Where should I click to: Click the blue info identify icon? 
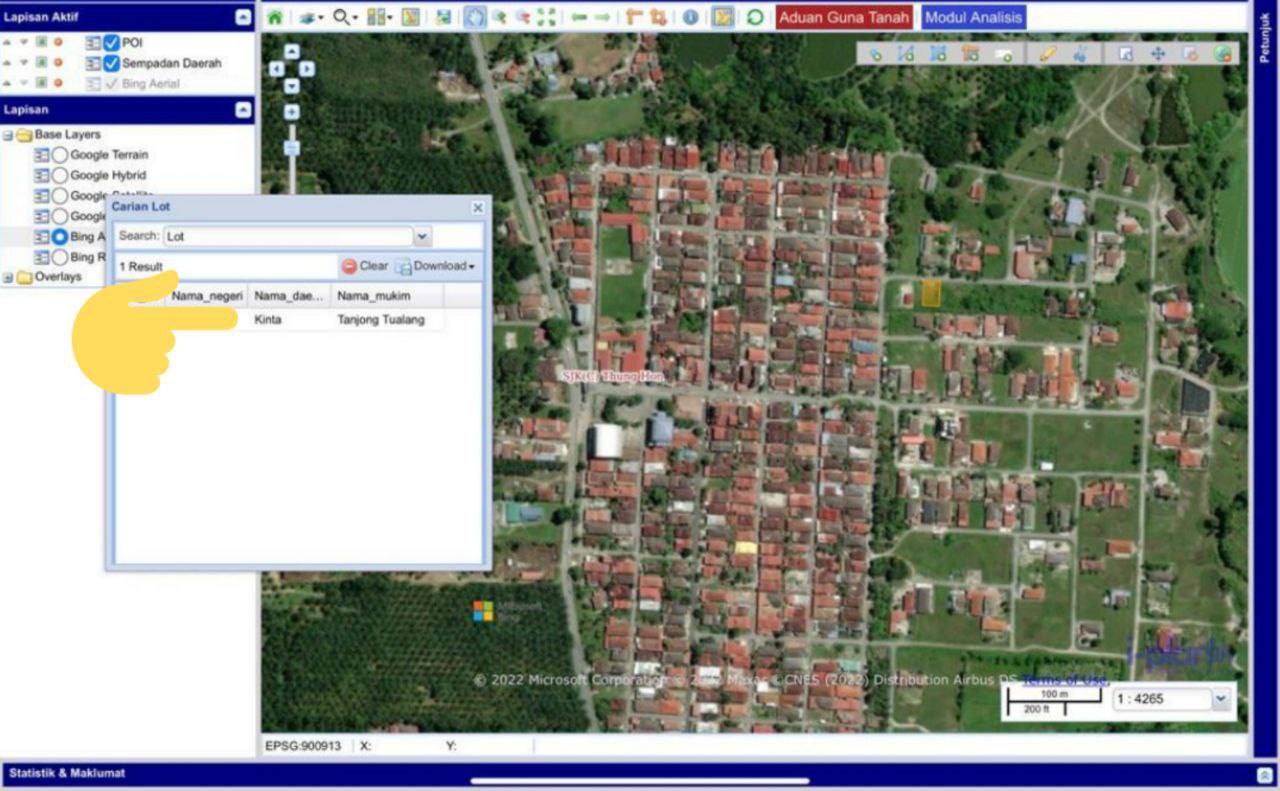690,17
